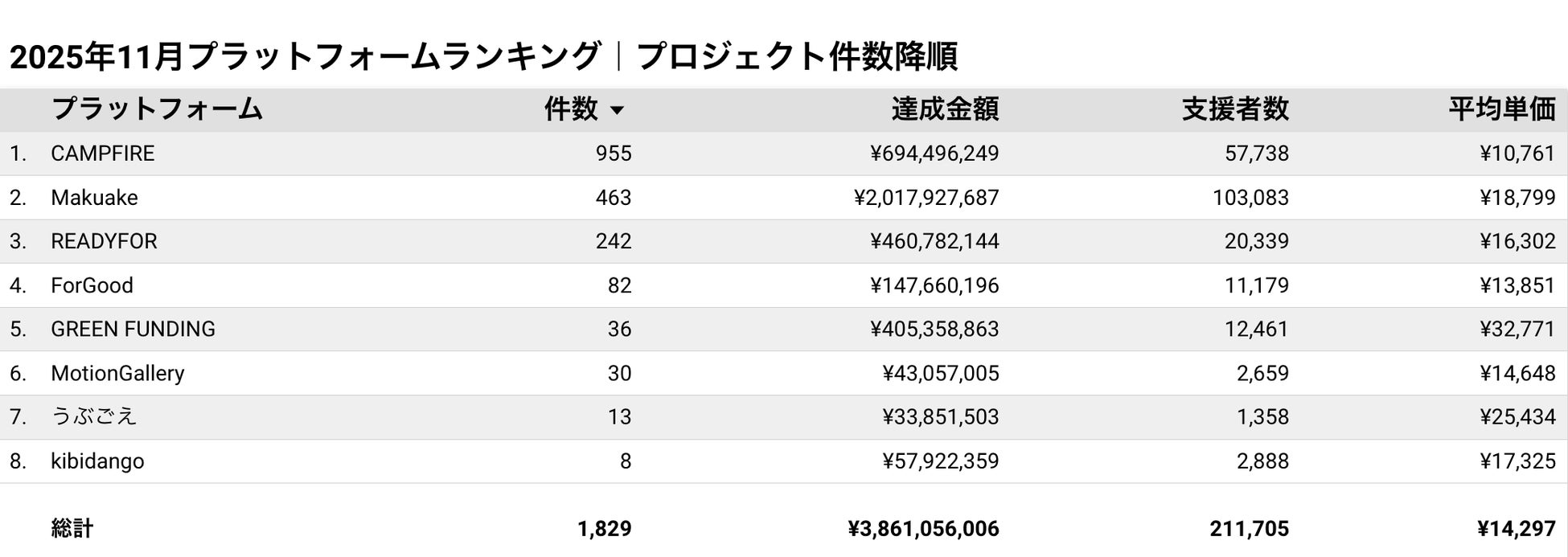This screenshot has width=1568, height=557.
Task: Select the CAMPFIRE row name
Action: [103, 154]
